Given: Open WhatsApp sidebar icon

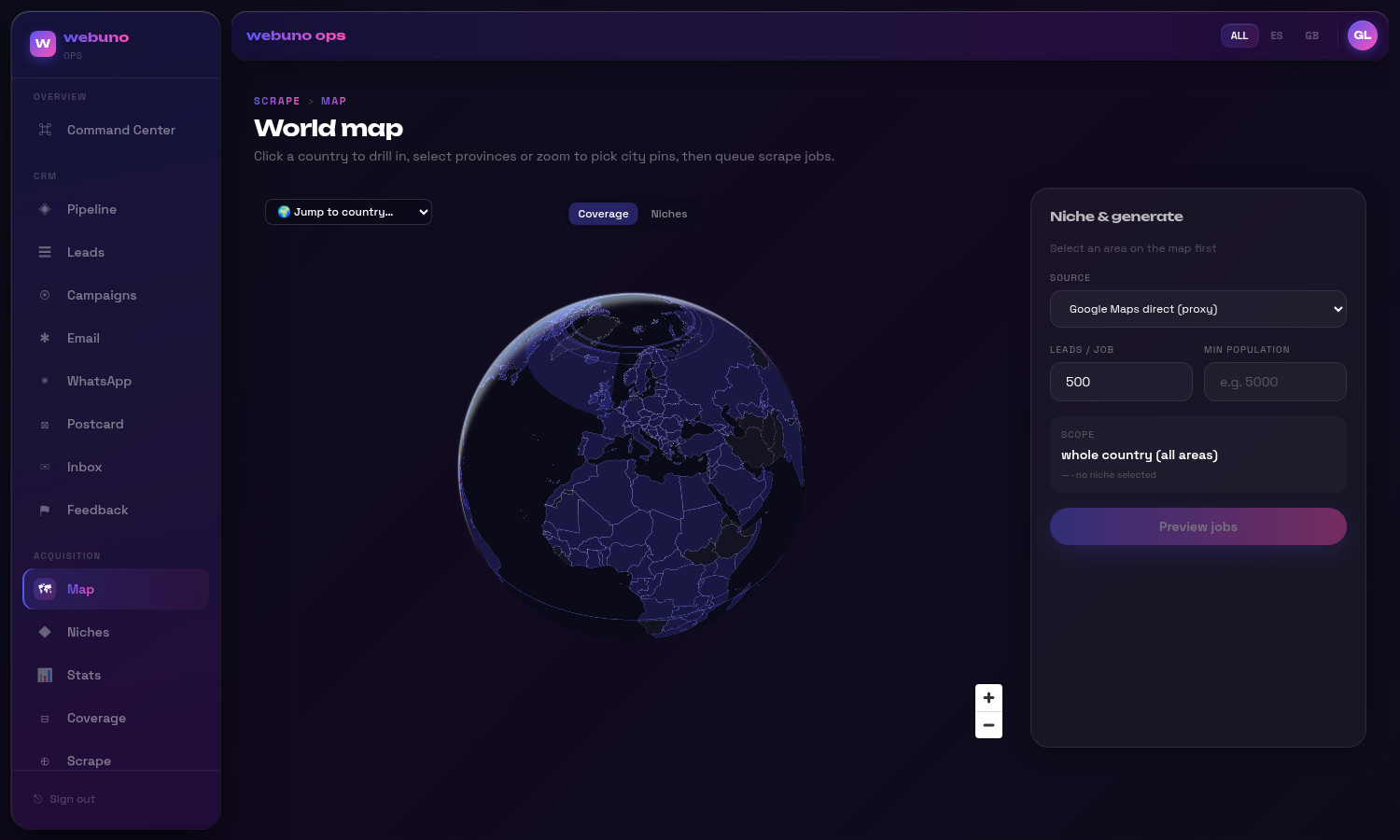Looking at the screenshot, I should click(45, 381).
